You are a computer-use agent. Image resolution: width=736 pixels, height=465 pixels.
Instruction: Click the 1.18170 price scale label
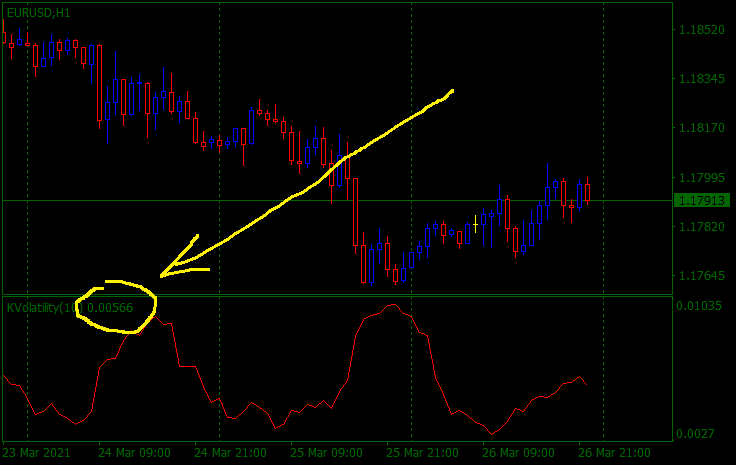(702, 128)
